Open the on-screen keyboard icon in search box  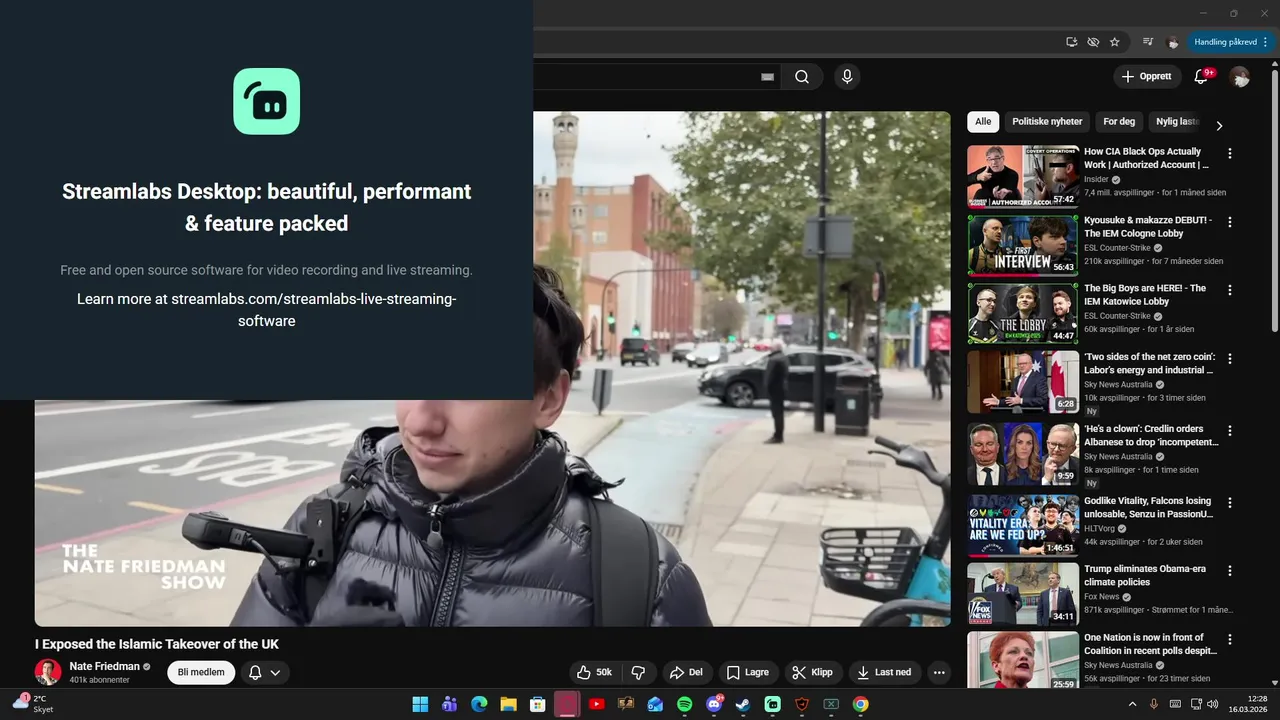tap(768, 77)
